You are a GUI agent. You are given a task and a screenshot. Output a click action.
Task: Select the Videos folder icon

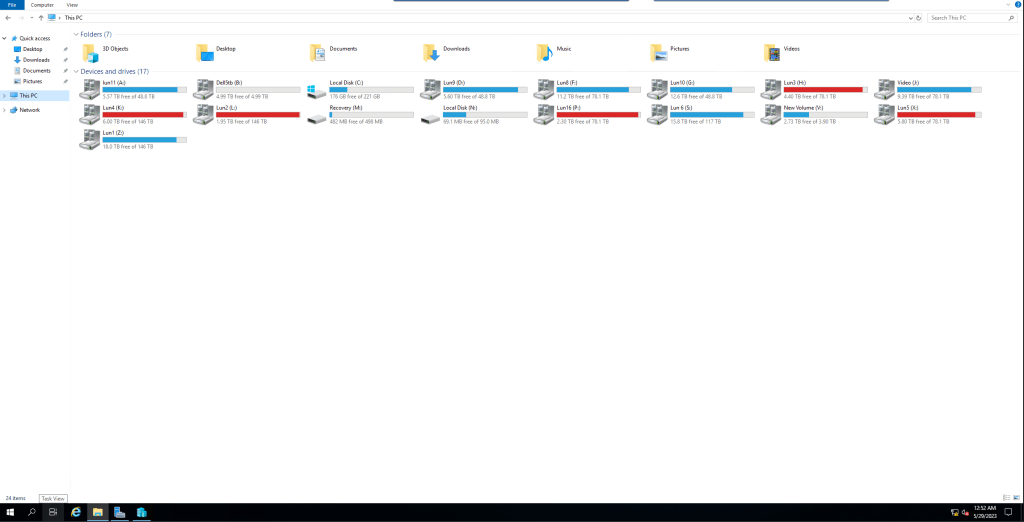tap(772, 53)
